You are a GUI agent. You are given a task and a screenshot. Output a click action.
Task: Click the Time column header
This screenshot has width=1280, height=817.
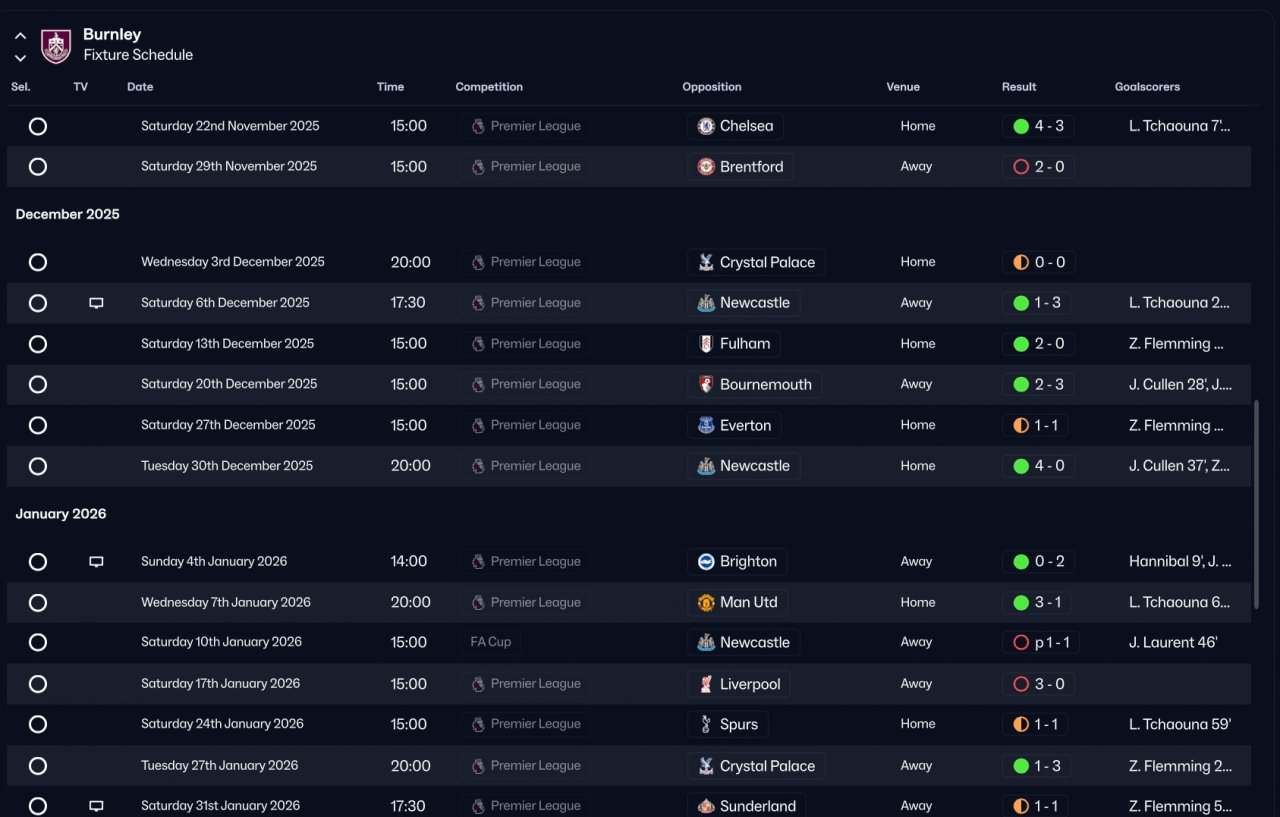click(390, 87)
